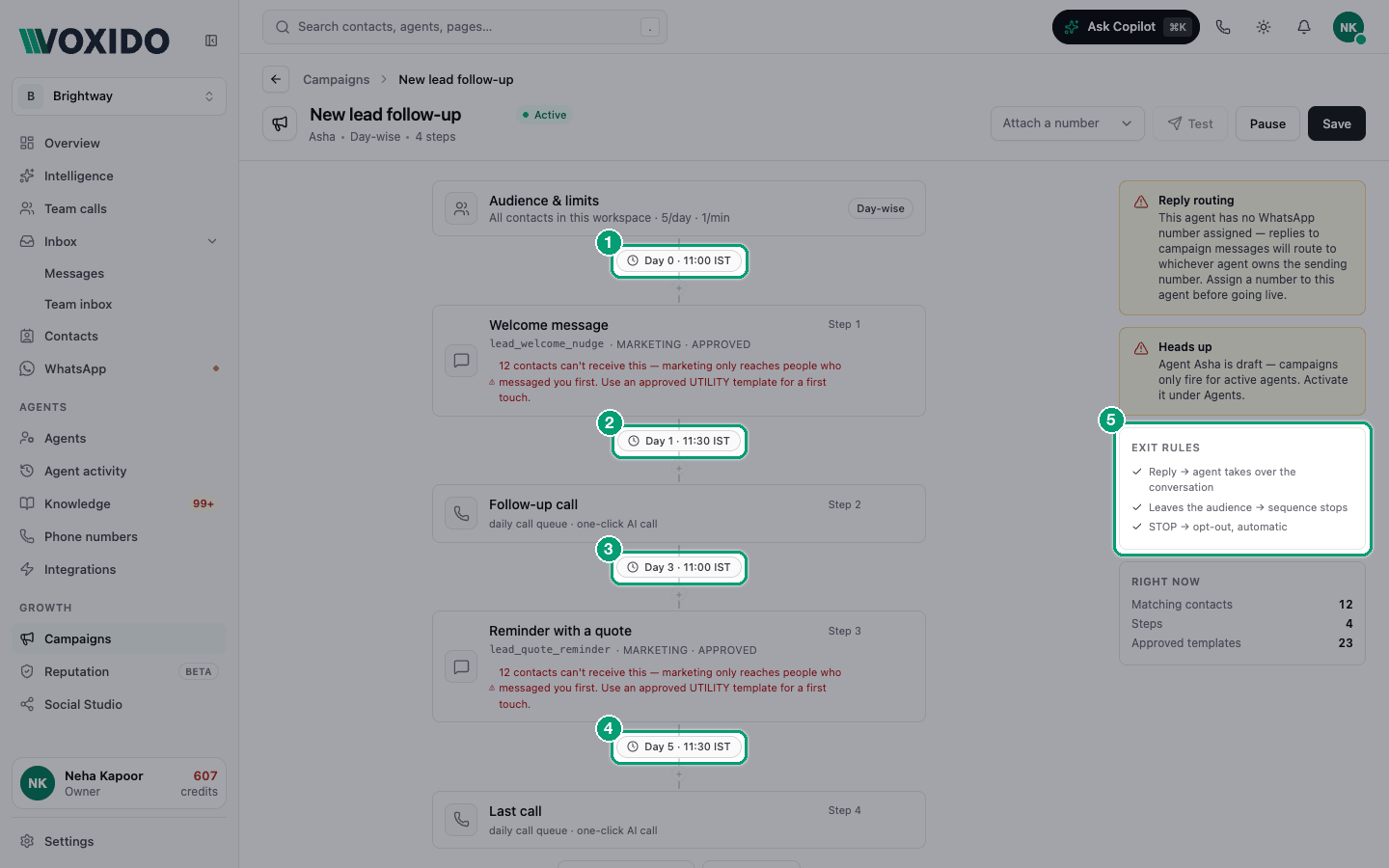Collapse the Inbox section chevron
Viewport: 1389px width, 868px height.
(212, 241)
